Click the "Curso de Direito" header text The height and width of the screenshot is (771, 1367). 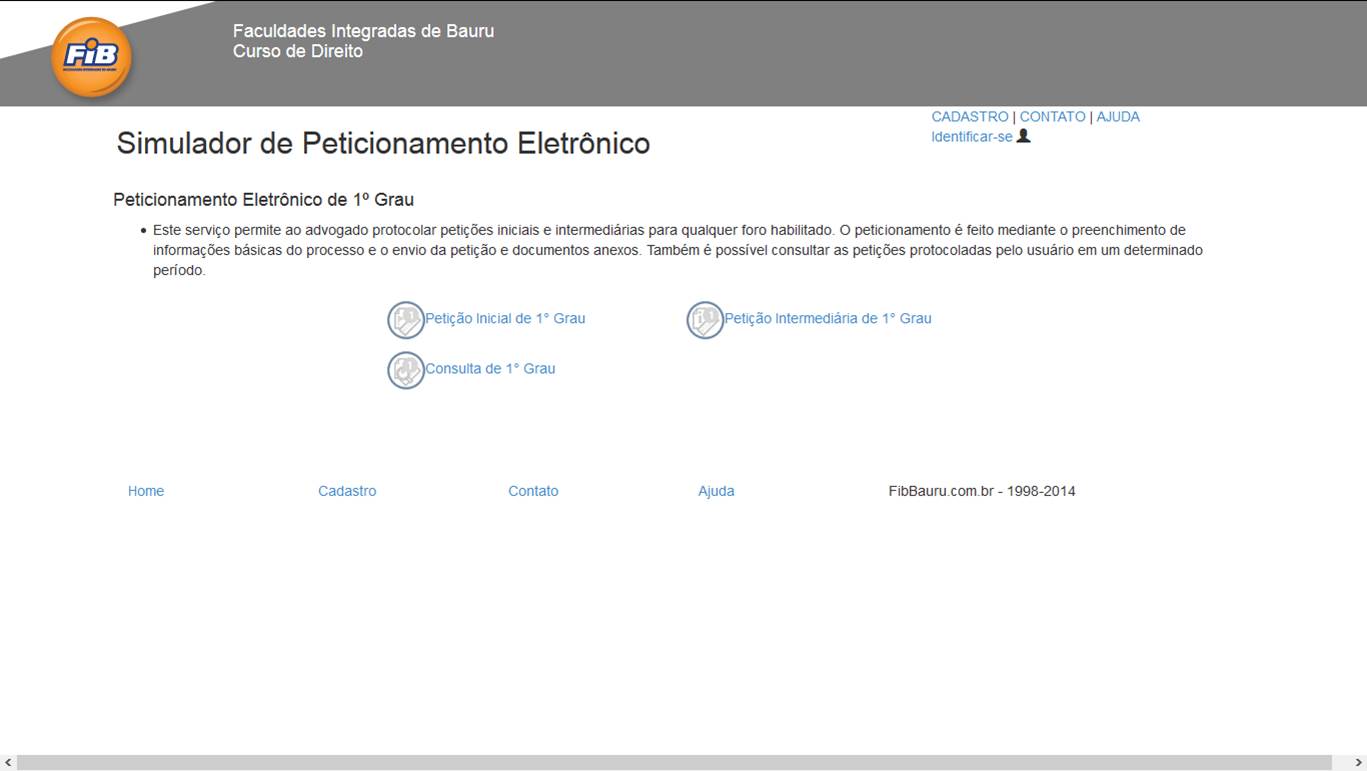[x=298, y=51]
